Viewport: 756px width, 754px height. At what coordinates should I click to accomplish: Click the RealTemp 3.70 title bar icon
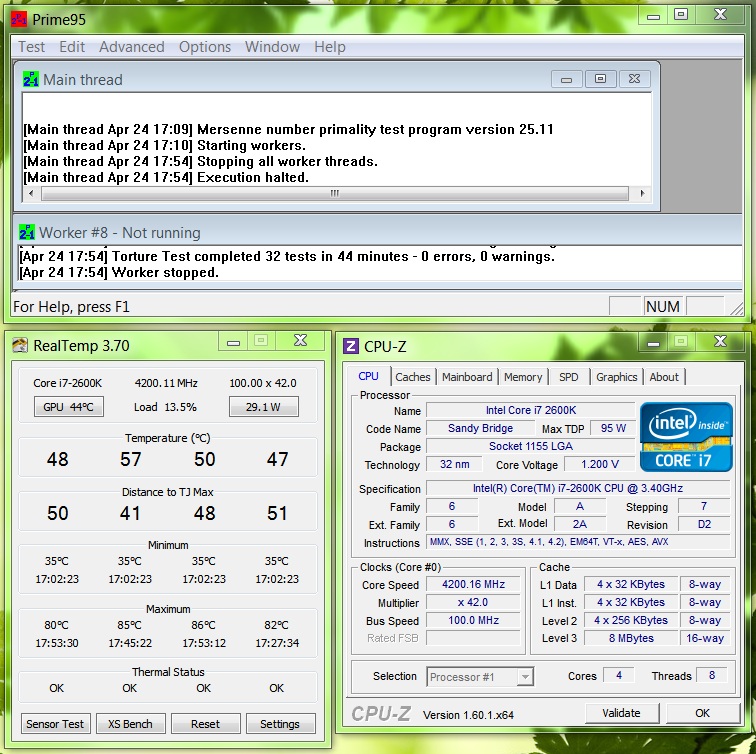click(x=20, y=345)
